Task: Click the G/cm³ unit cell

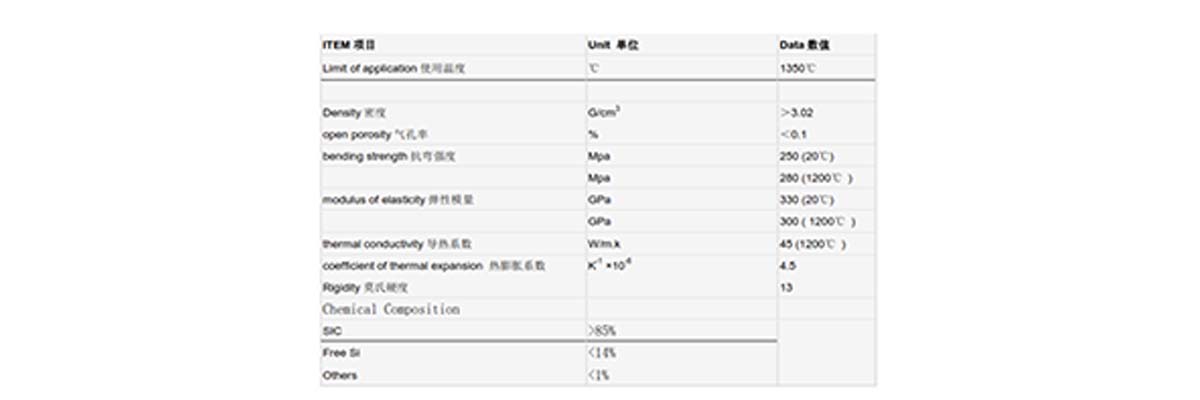Action: click(604, 113)
